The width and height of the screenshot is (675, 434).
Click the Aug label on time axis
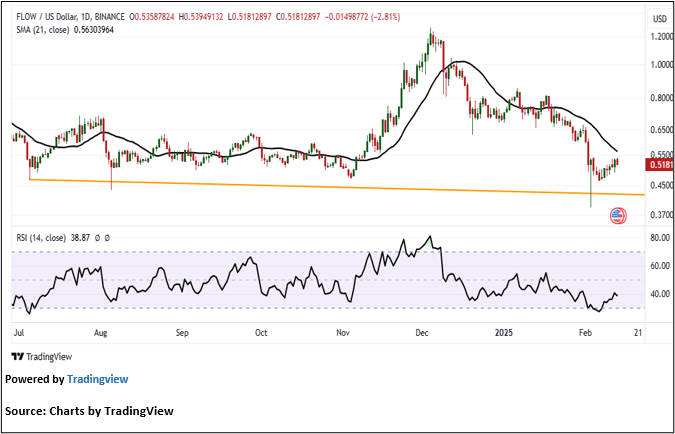100,333
